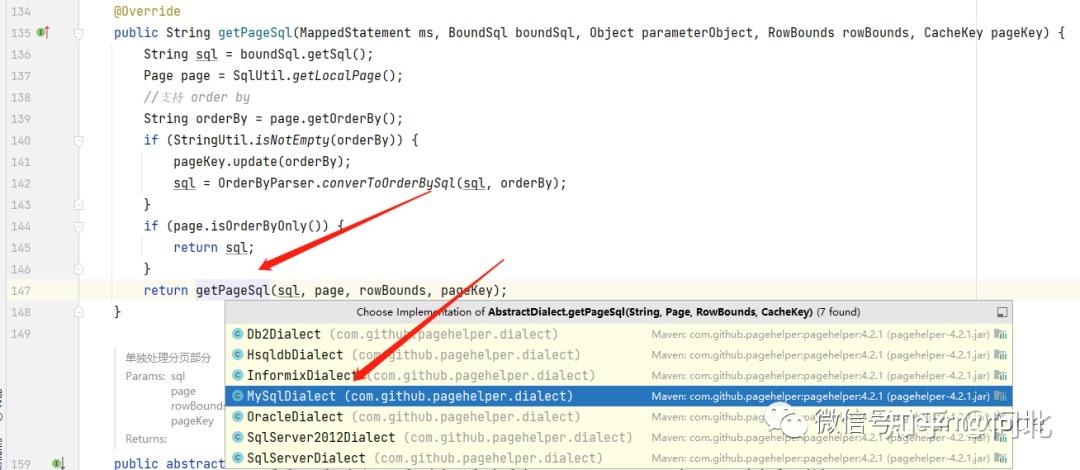1080x470 pixels.
Task: Click the getPageSql call on line 147
Action: click(233, 290)
